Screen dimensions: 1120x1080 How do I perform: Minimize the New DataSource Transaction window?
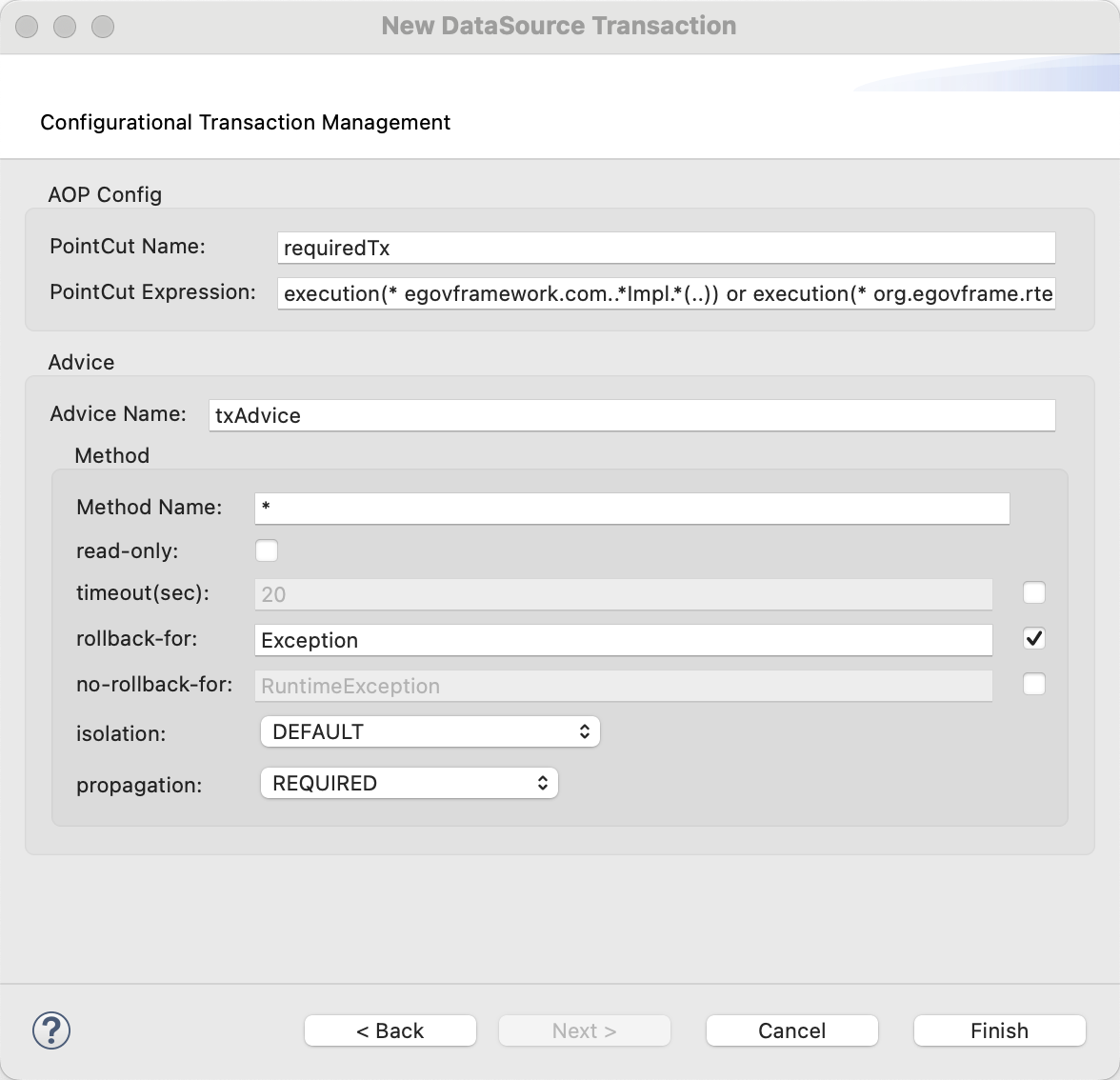(65, 27)
